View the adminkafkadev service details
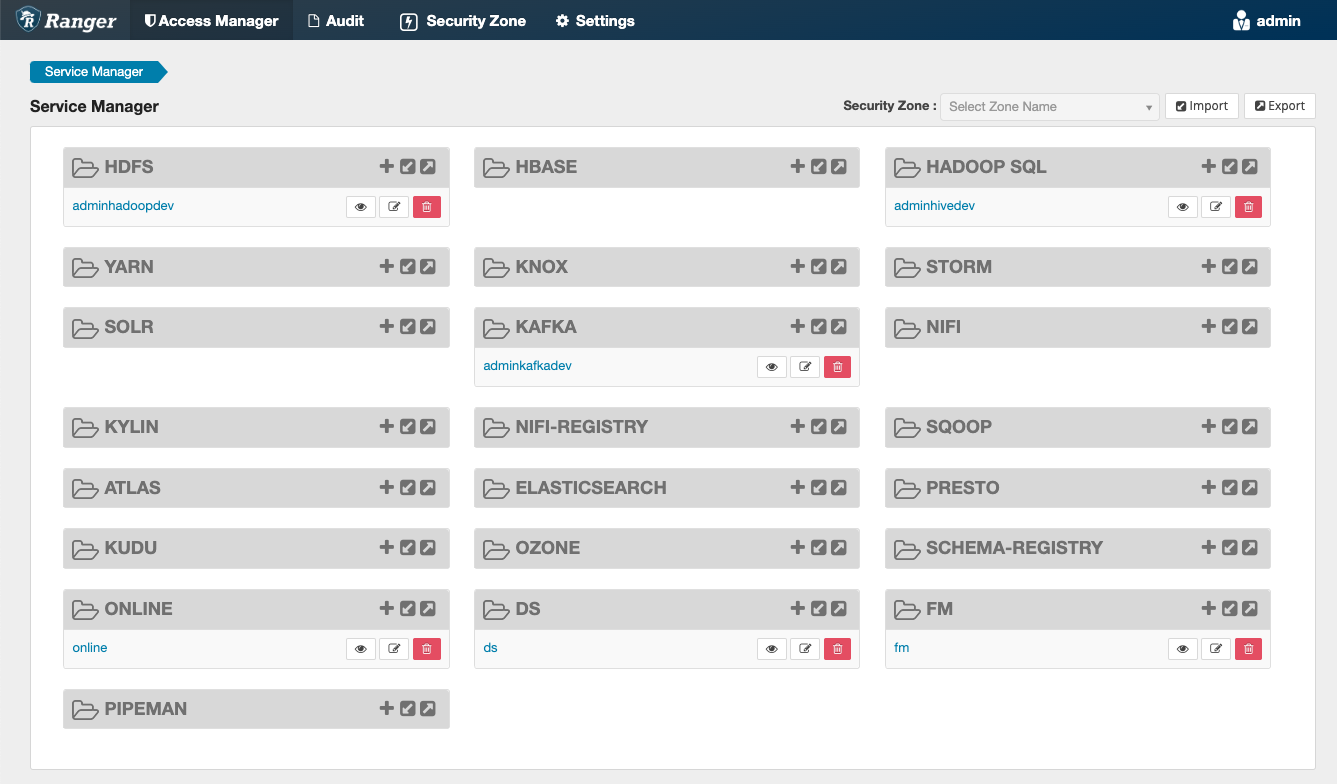The image size is (1337, 784). (772, 367)
